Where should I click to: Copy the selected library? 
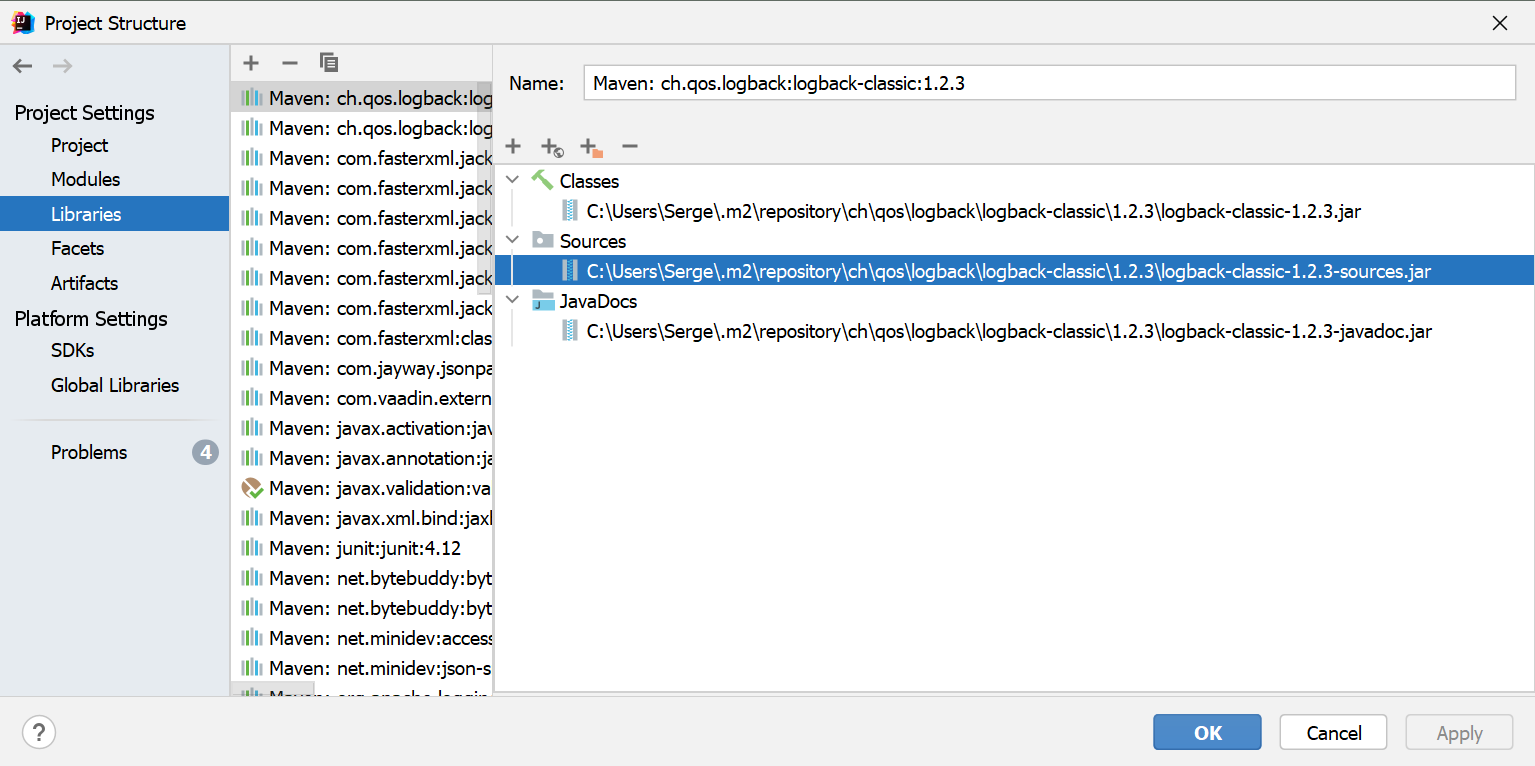pos(329,63)
